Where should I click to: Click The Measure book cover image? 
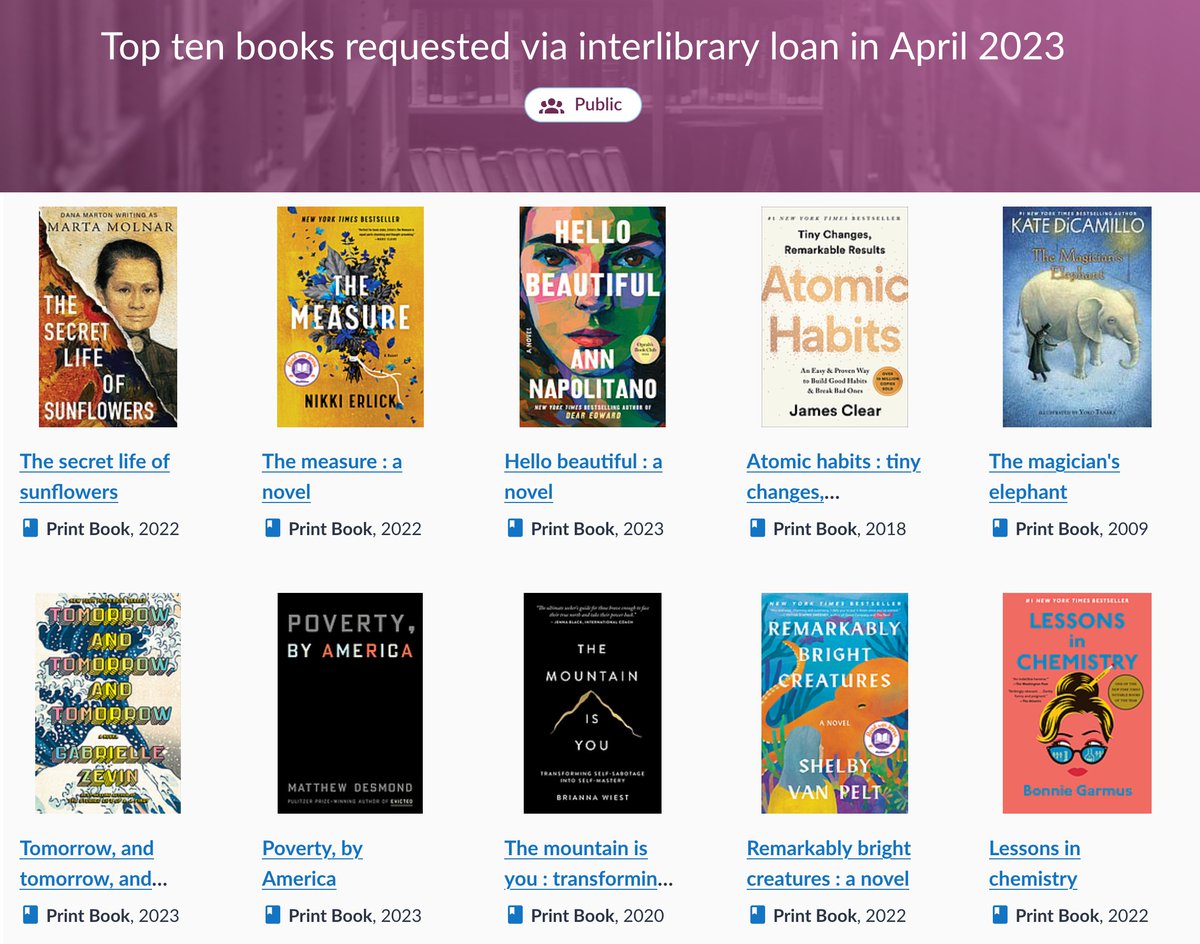click(350, 317)
